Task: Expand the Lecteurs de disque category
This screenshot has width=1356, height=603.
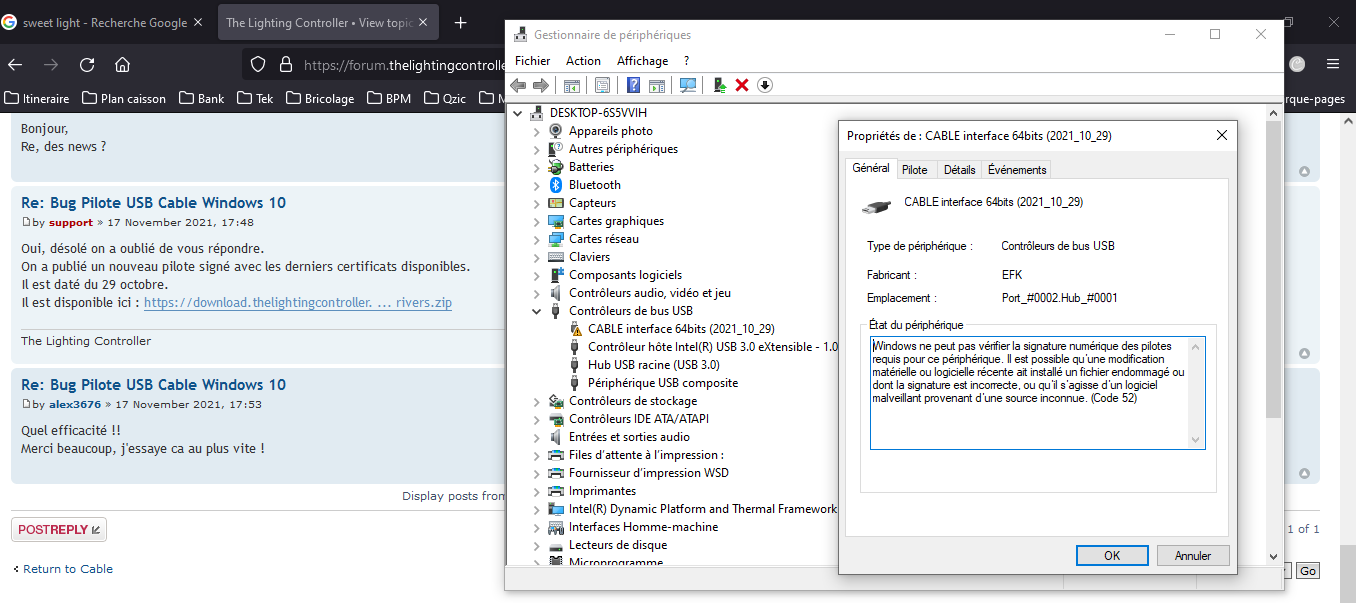Action: pyautogui.click(x=536, y=545)
